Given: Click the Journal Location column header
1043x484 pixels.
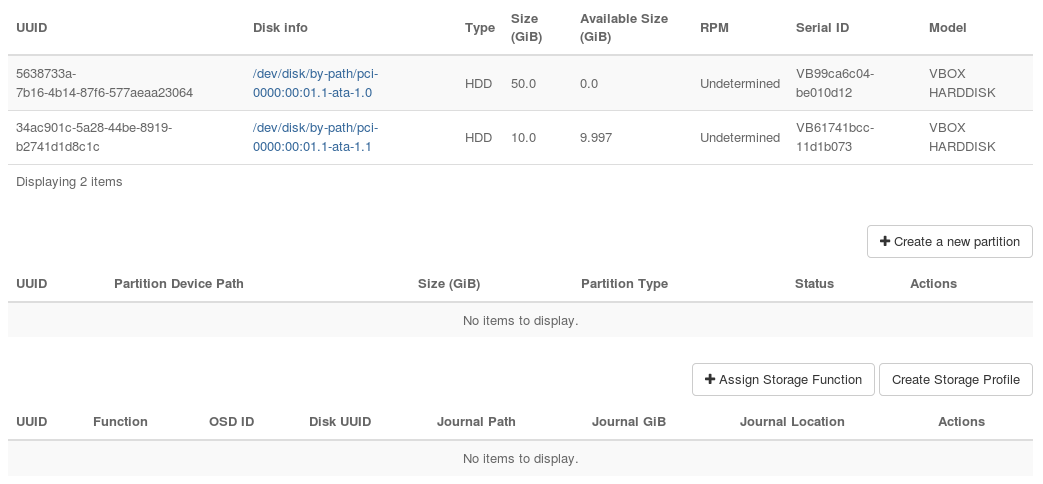Looking at the screenshot, I should 792,422.
